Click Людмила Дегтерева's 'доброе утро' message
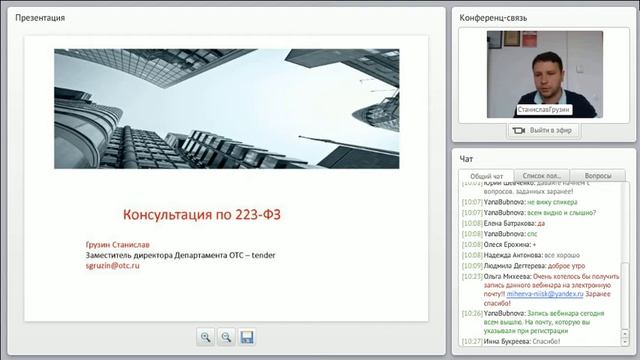This screenshot has height=360, width=640. tap(524, 266)
